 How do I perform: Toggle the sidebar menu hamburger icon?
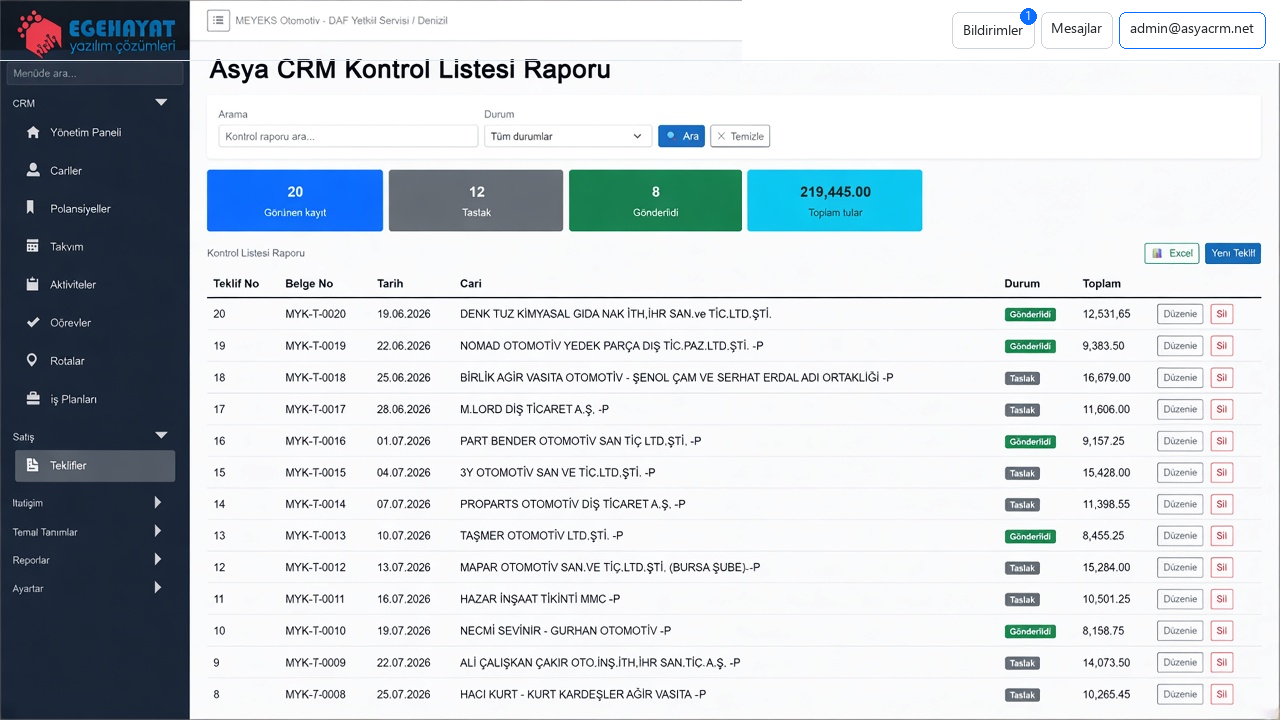[x=218, y=20]
